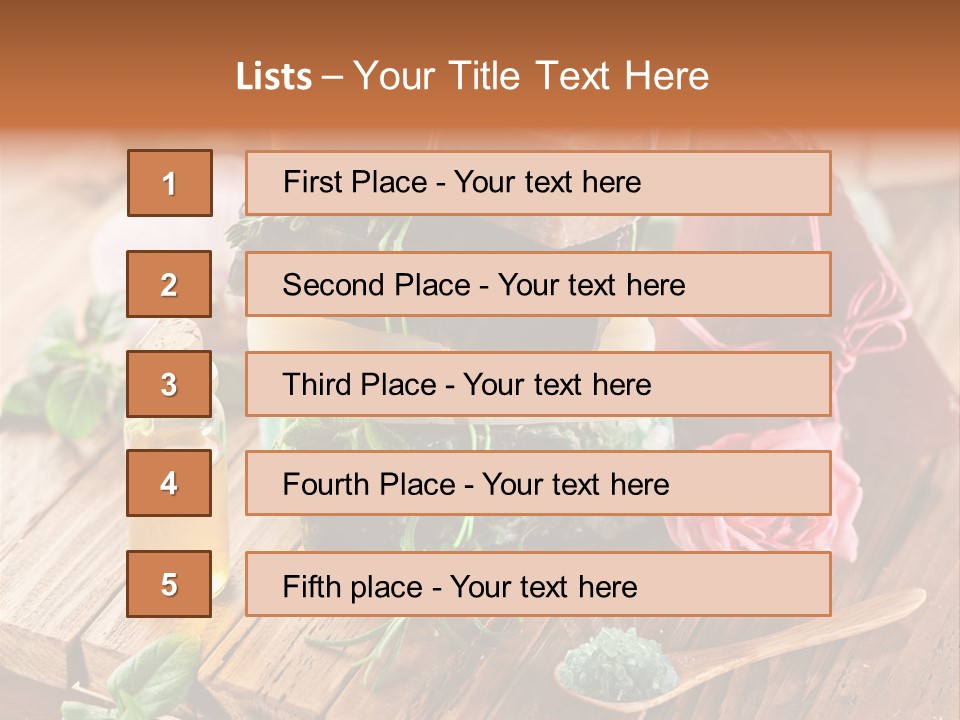Viewport: 960px width, 720px height.
Task: Click the number 3 box
Action: tap(169, 384)
